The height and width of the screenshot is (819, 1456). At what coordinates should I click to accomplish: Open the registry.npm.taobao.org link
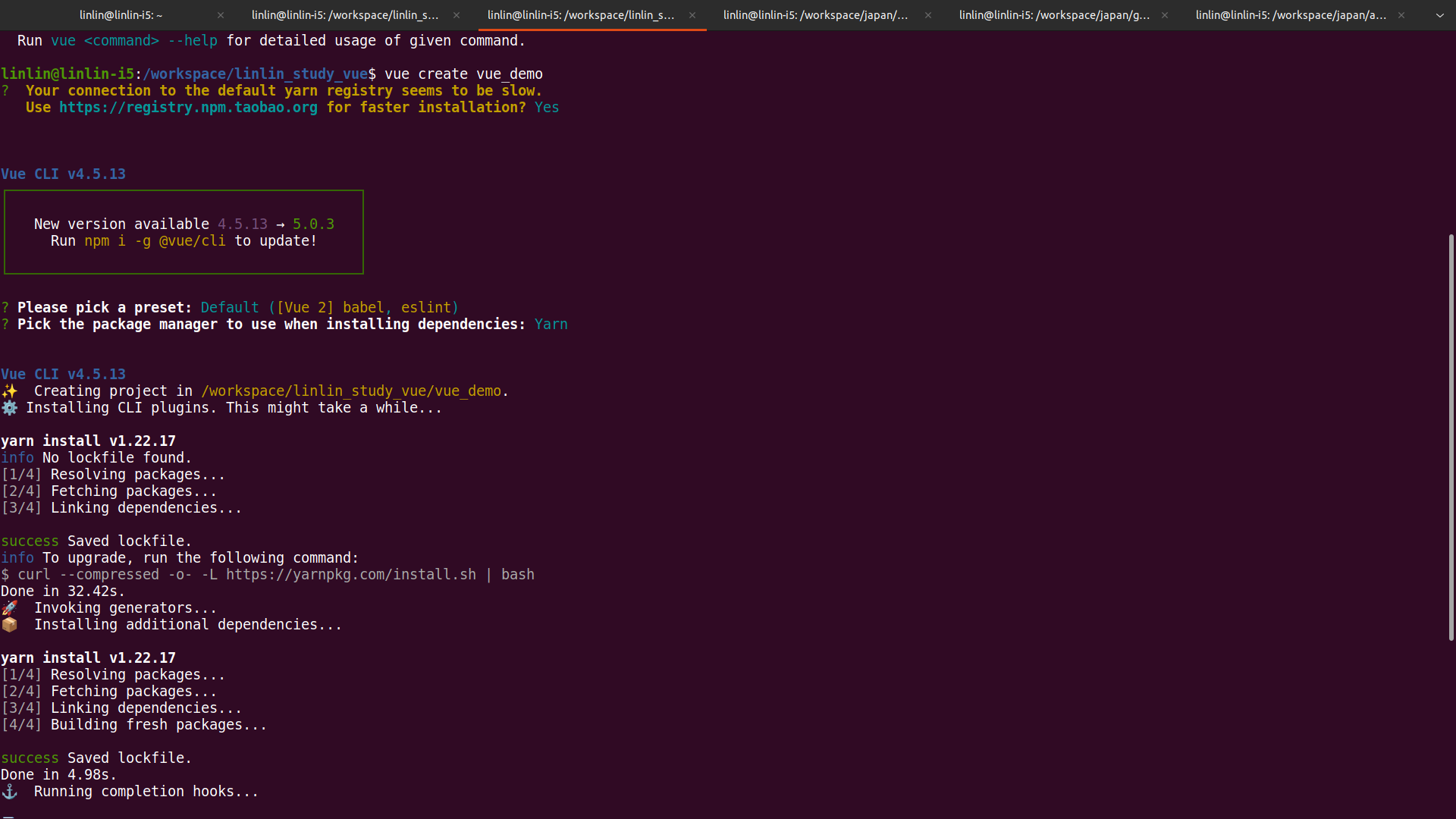188,108
